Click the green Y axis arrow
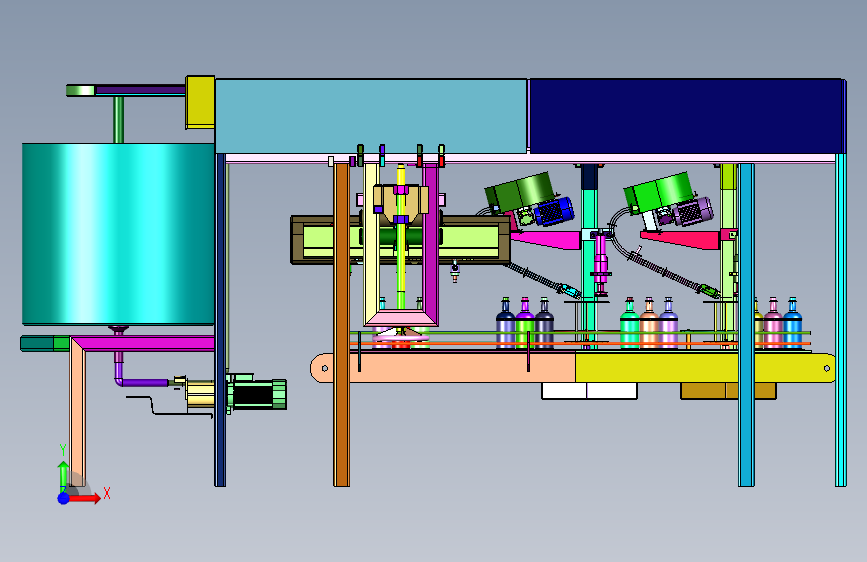The image size is (867, 562). pyautogui.click(x=63, y=476)
